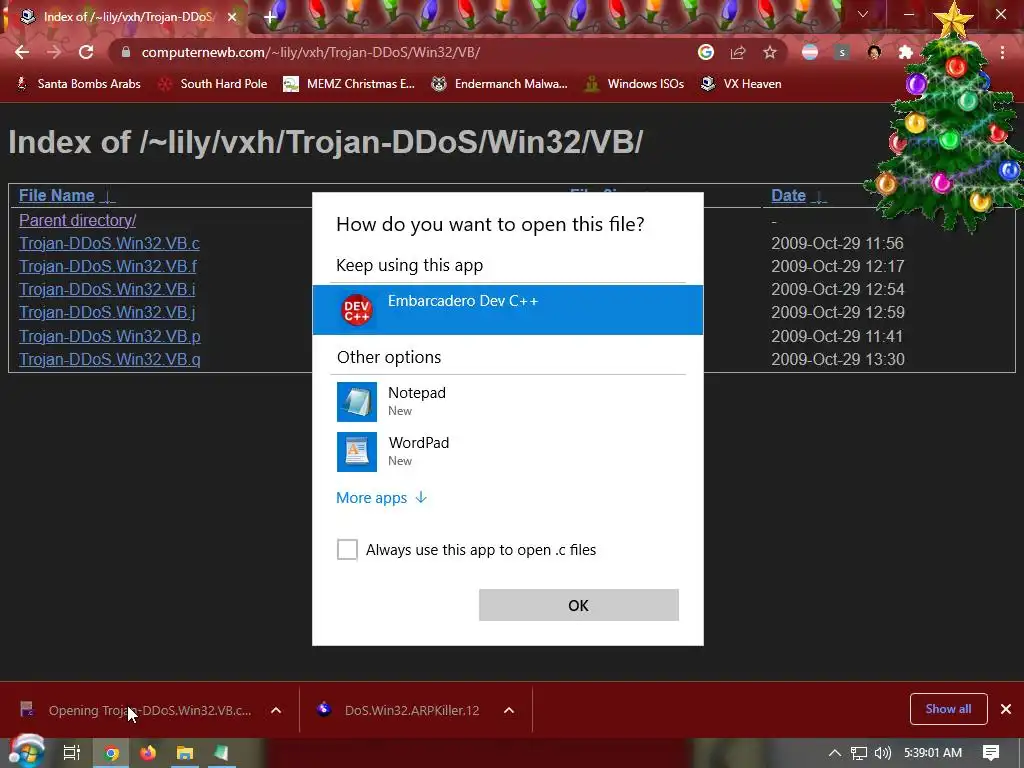Viewport: 1024px width, 768px height.
Task: Open menu for Trojan-DDoS.Win32.VB.c download
Action: pos(276,711)
